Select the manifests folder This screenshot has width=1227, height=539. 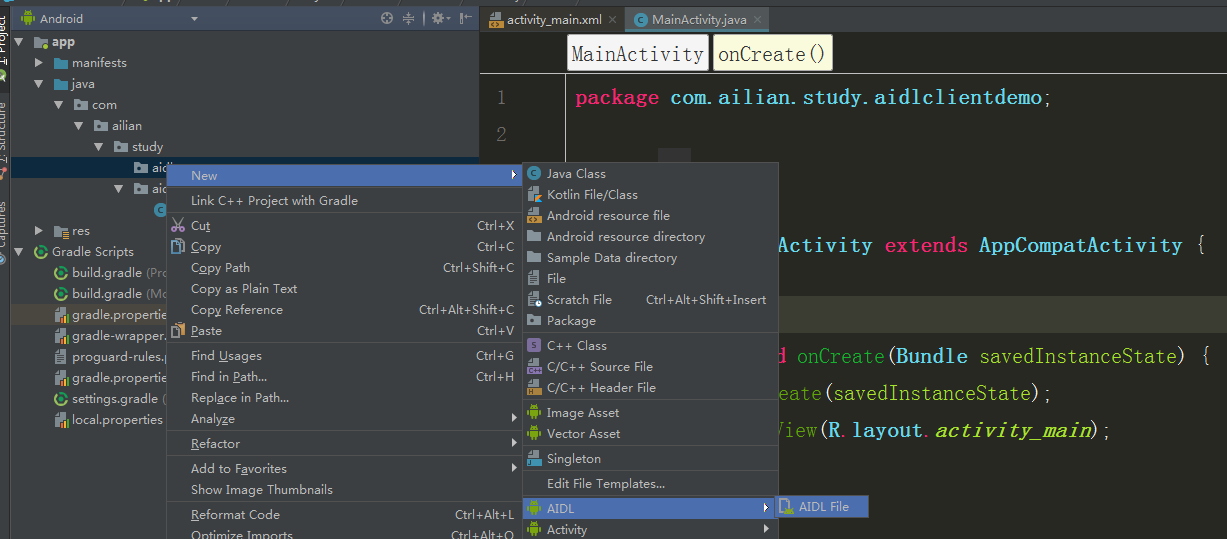click(x=99, y=63)
